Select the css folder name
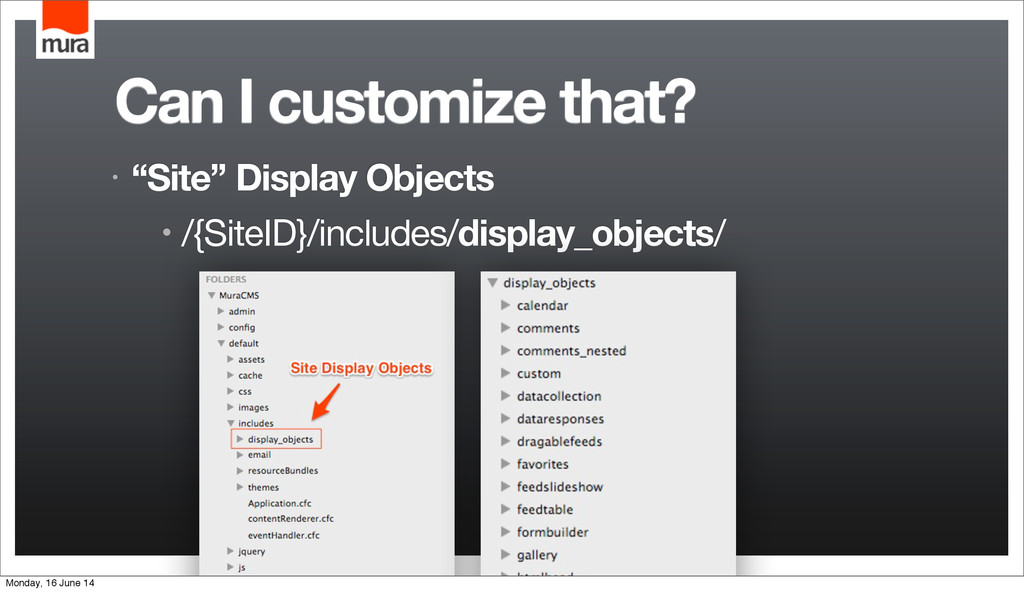This screenshot has height=592, width=1024. [x=245, y=391]
